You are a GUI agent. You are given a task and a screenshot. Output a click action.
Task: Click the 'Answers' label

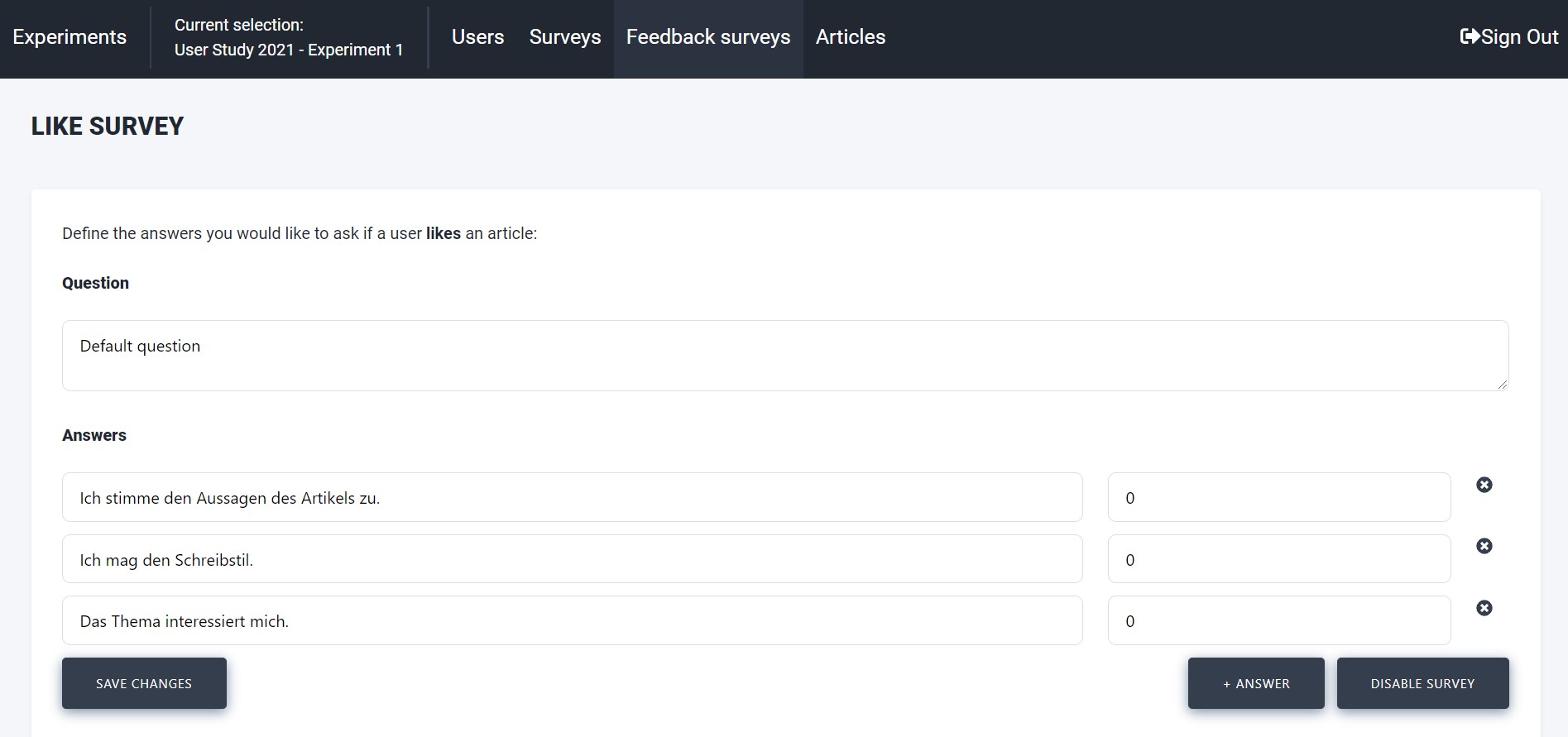pyautogui.click(x=94, y=435)
